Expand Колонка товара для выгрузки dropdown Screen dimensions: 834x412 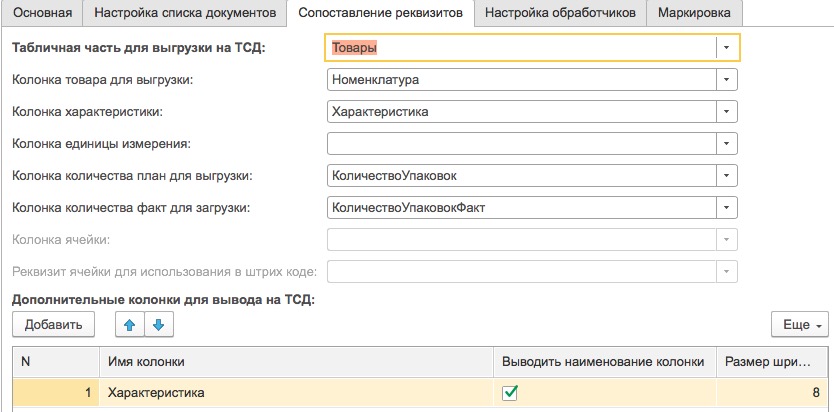point(726,80)
